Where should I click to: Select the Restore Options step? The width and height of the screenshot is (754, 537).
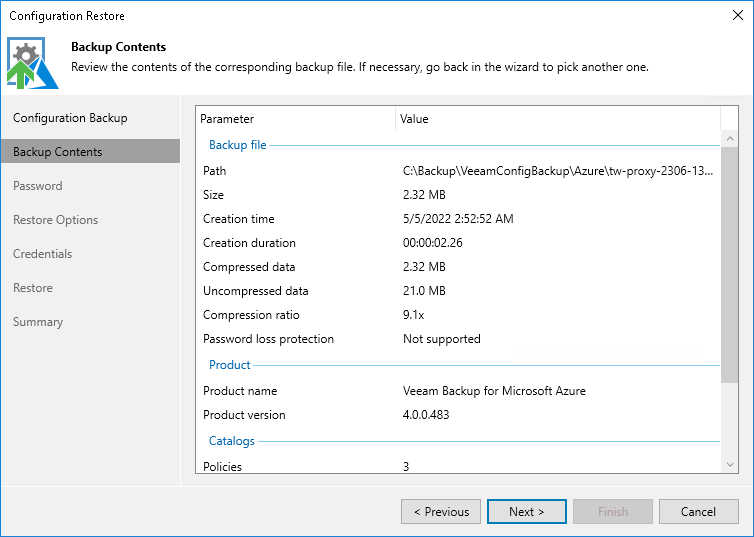pos(56,220)
